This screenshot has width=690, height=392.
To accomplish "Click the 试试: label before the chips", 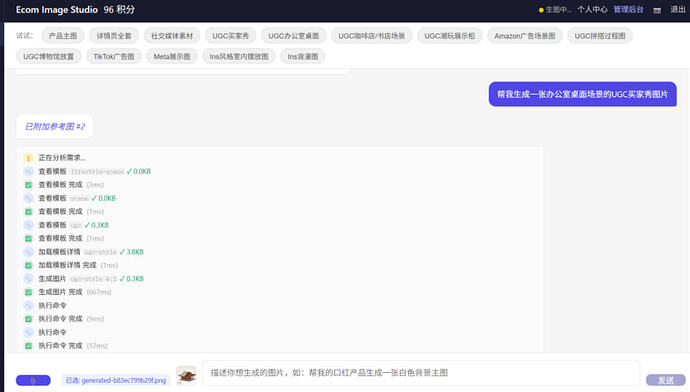I will click(25, 36).
